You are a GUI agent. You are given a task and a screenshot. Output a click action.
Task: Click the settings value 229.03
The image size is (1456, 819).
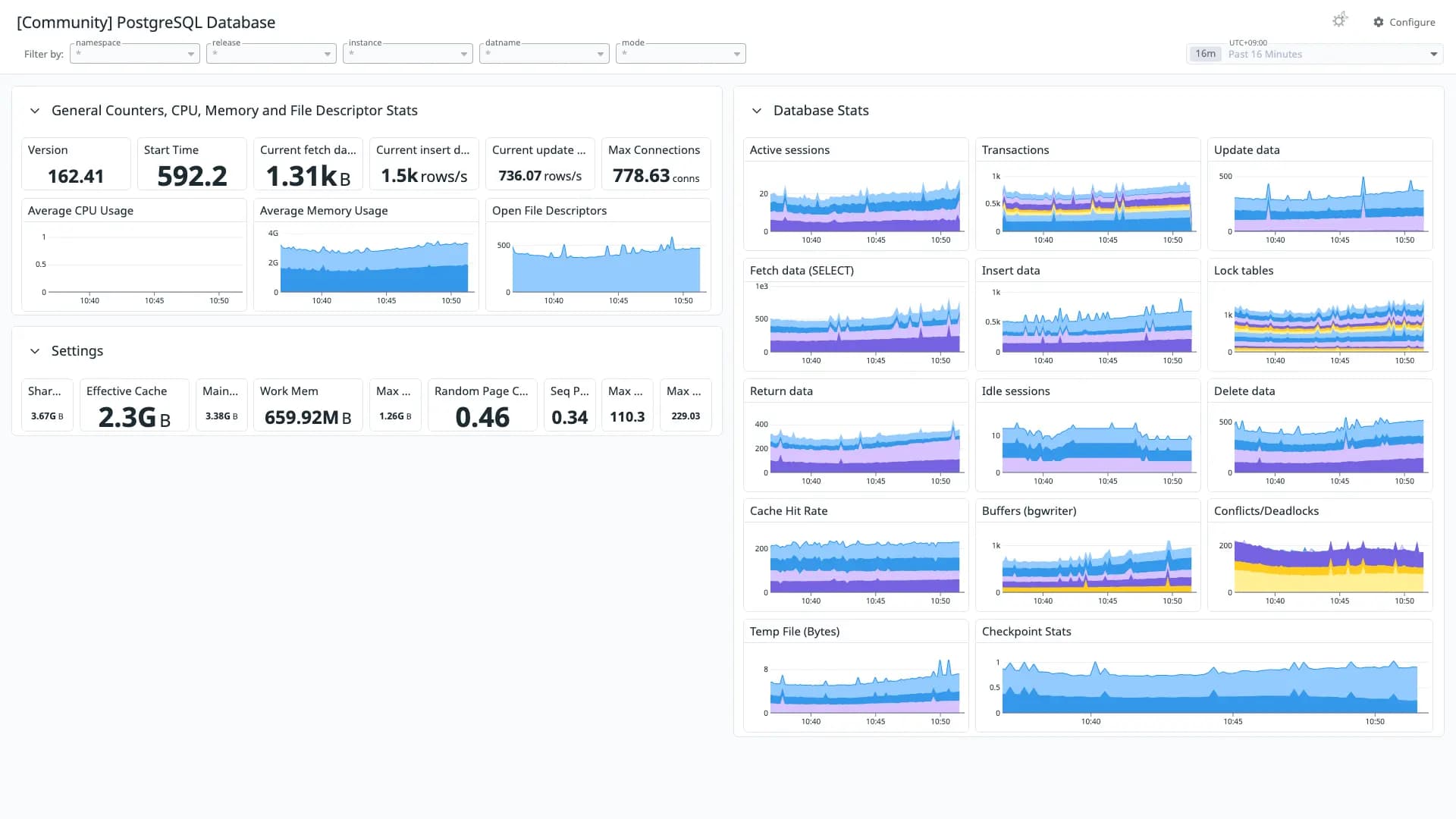686,416
